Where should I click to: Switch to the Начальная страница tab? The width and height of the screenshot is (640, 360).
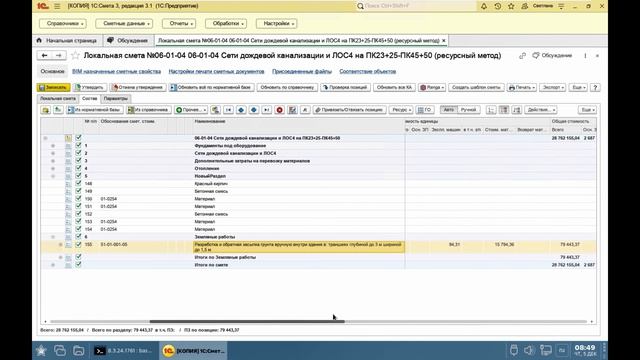68,40
